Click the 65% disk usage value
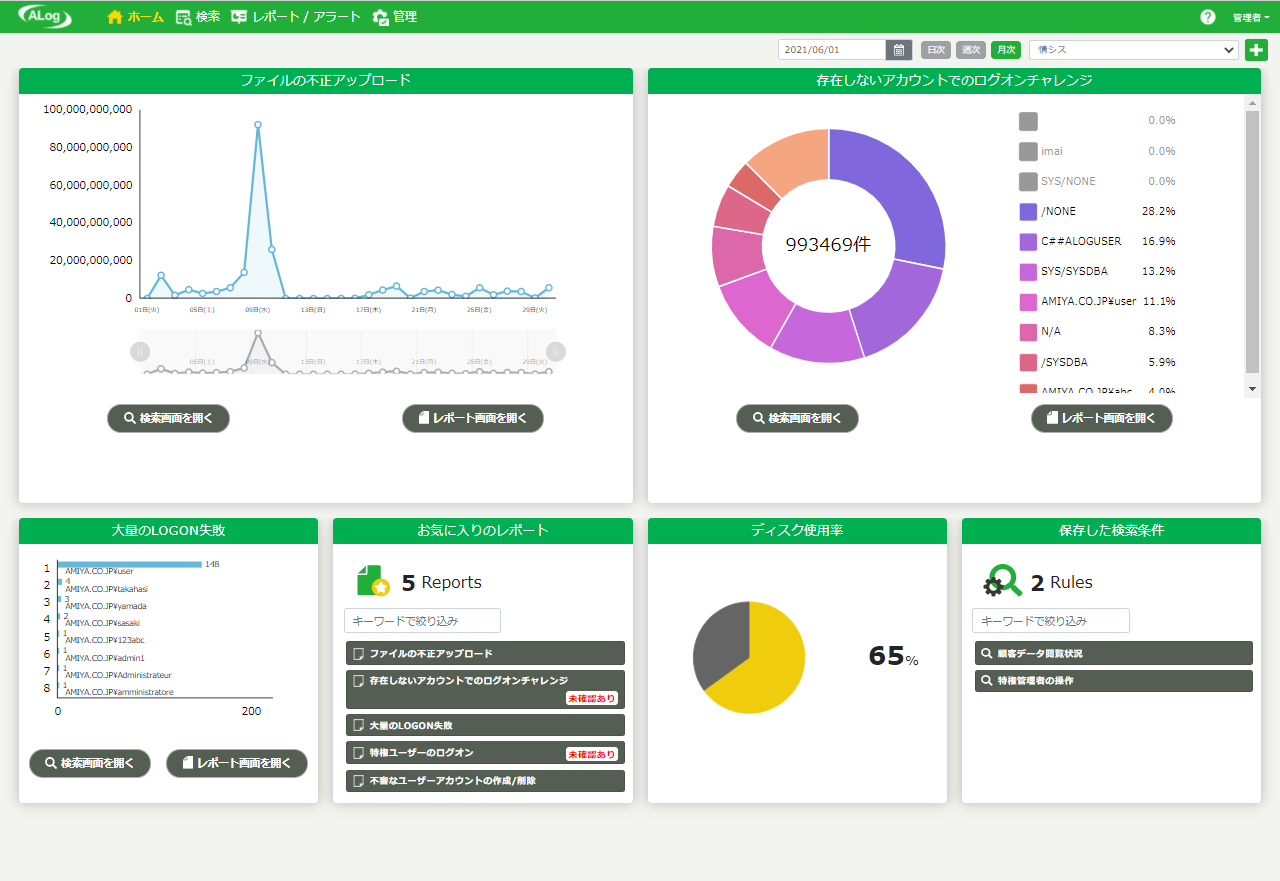 click(x=893, y=656)
